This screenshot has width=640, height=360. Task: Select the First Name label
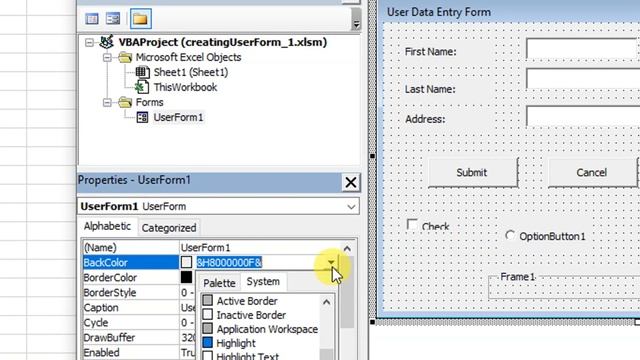[x=431, y=52]
